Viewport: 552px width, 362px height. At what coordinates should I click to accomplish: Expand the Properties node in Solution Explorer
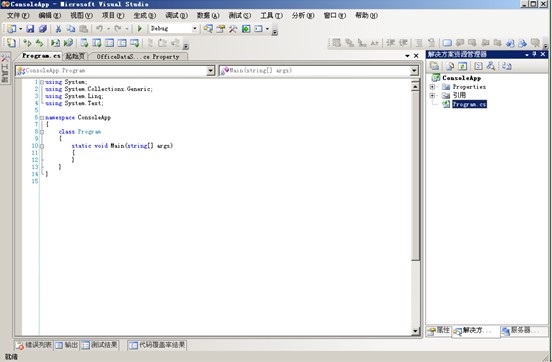[432, 87]
